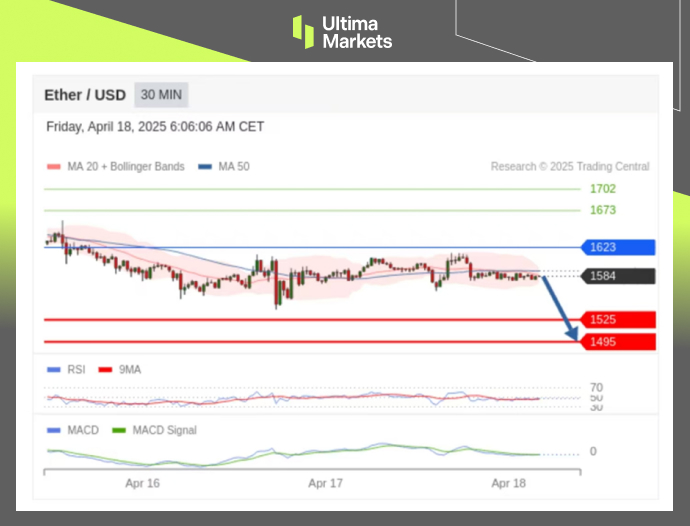Click the blue downward arrow on chart
The image size is (690, 526).
pos(562,311)
